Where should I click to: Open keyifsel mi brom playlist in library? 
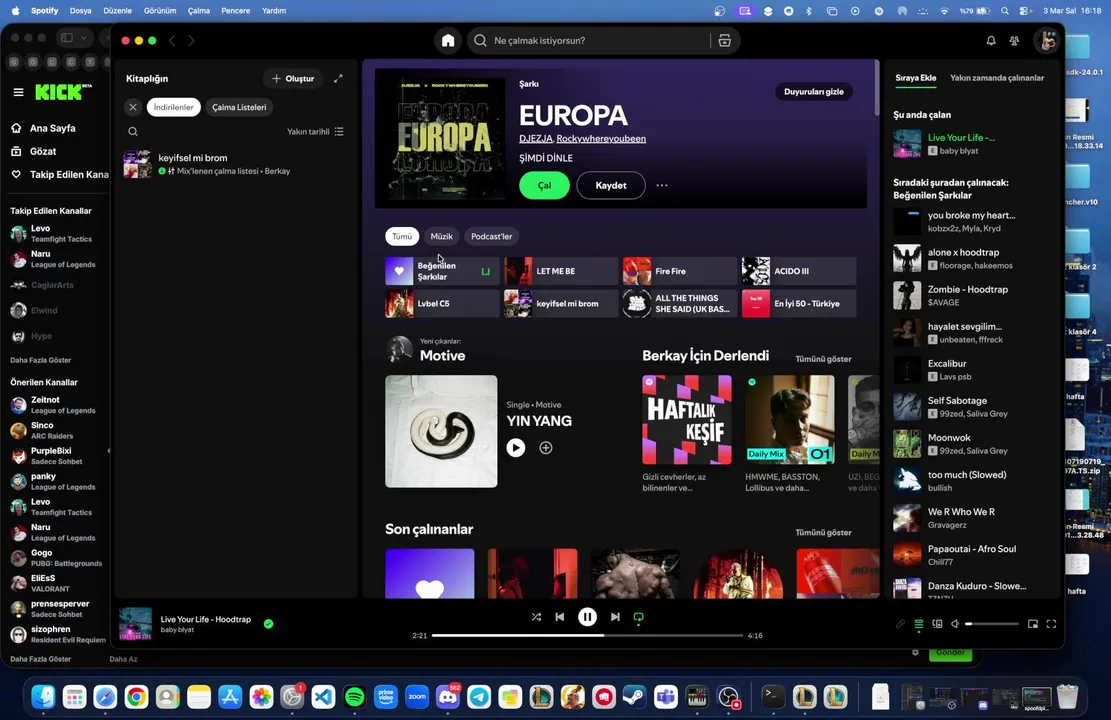[234, 164]
